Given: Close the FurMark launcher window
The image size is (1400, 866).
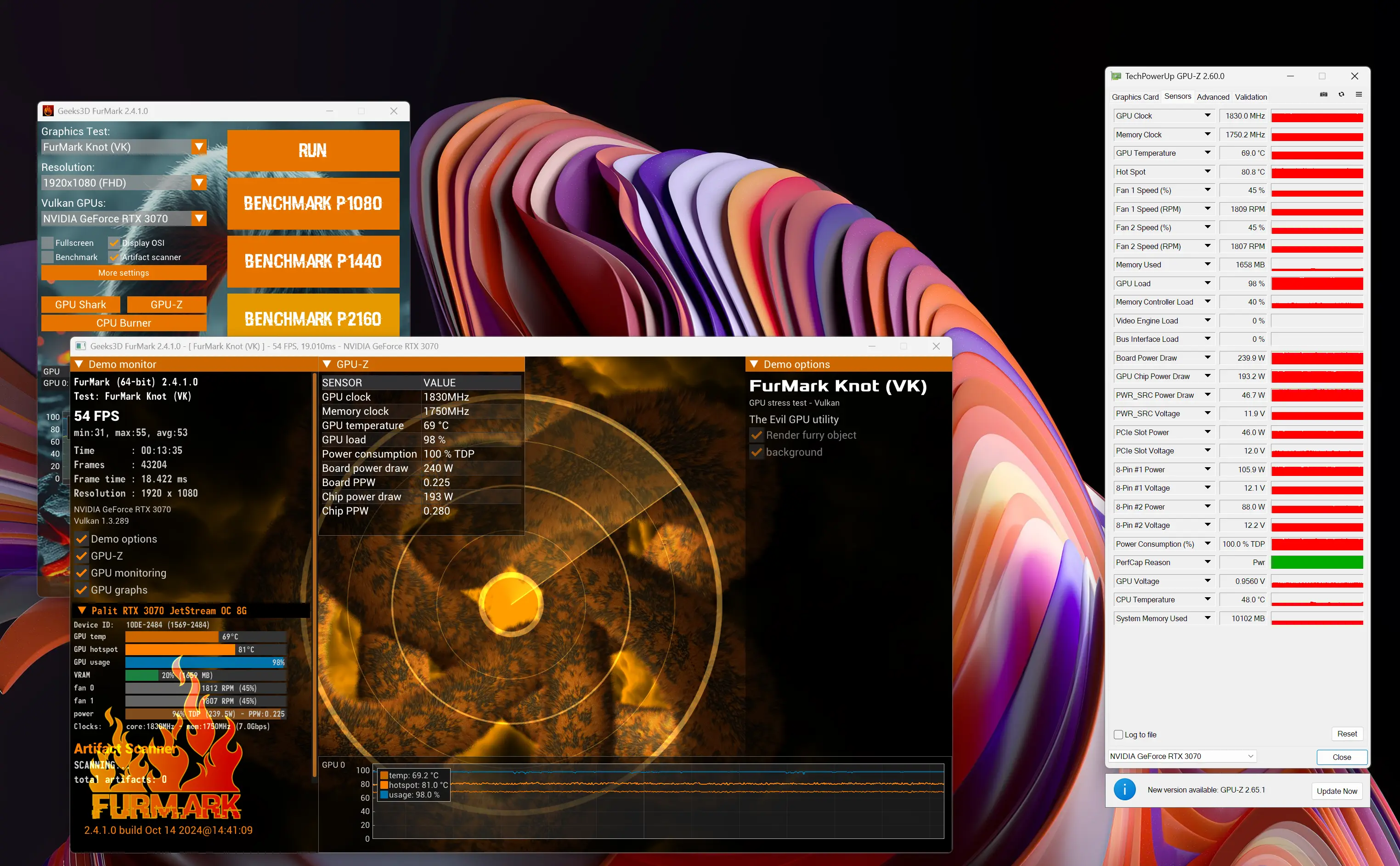Looking at the screenshot, I should click(394, 111).
